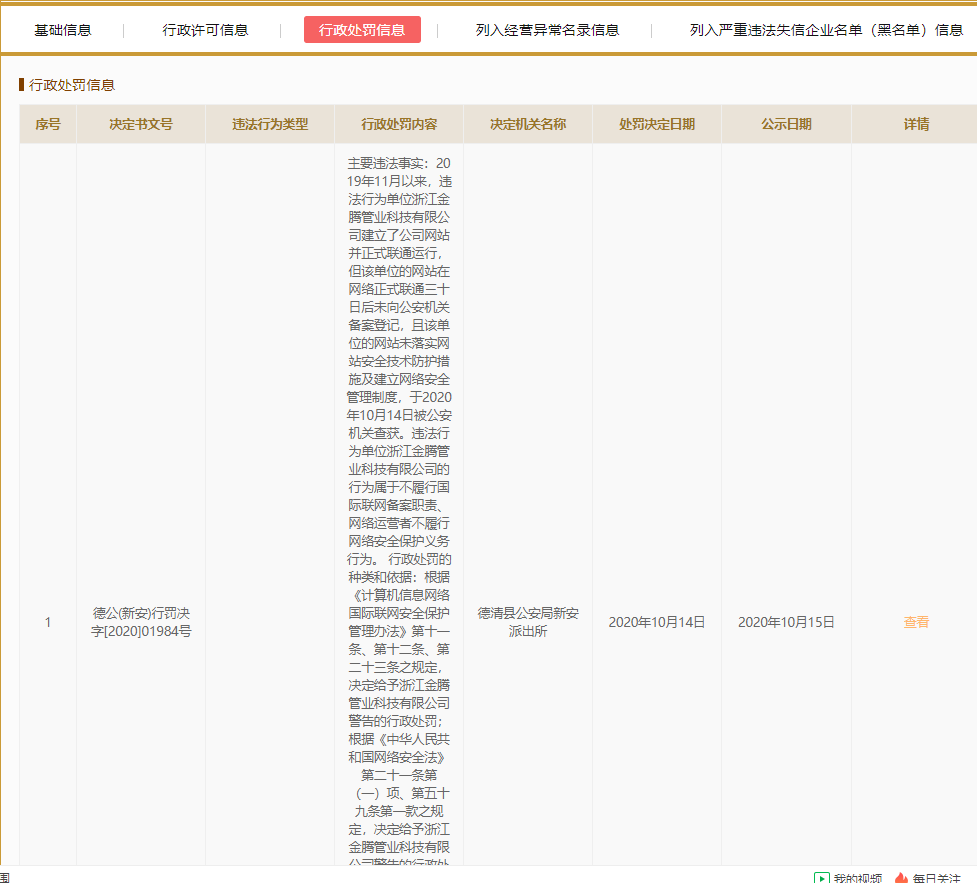
Task: Select the 详情 column header
Action: 917,124
